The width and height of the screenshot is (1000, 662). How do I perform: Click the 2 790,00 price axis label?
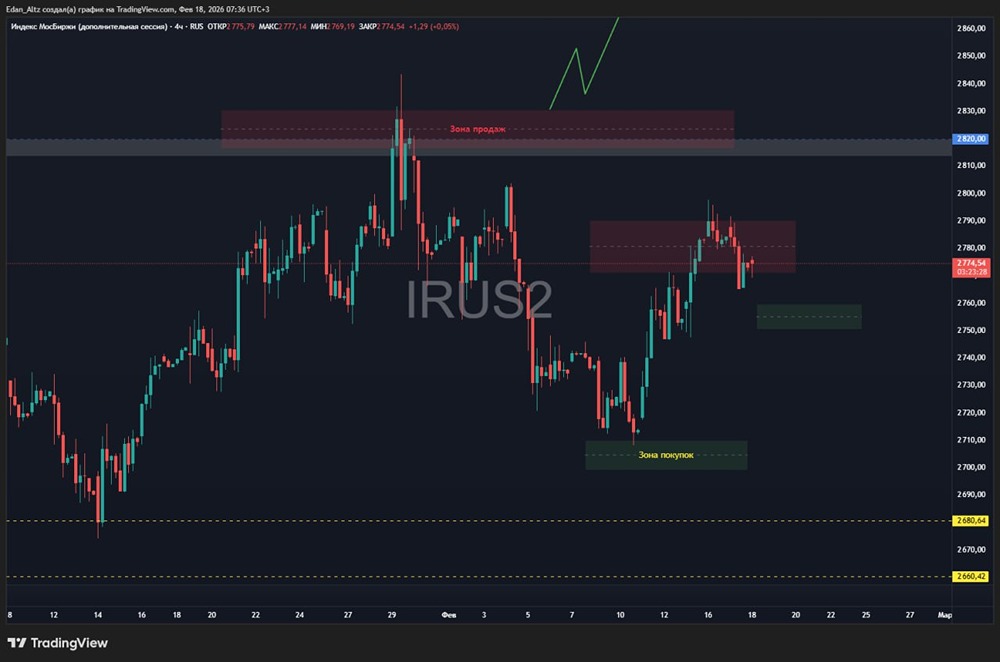point(971,220)
